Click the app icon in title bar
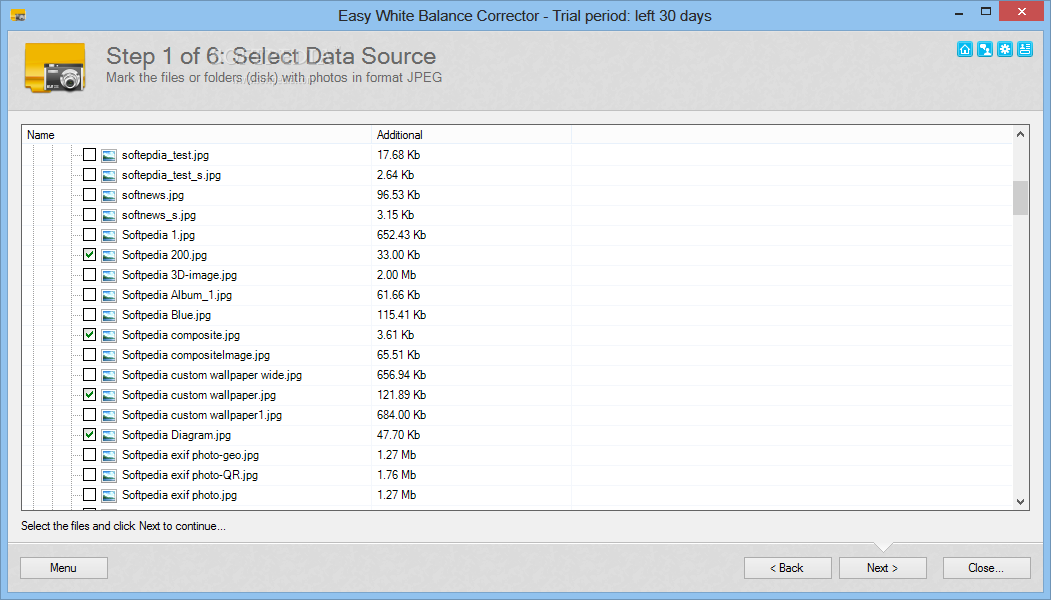1051x600 pixels. (18, 15)
